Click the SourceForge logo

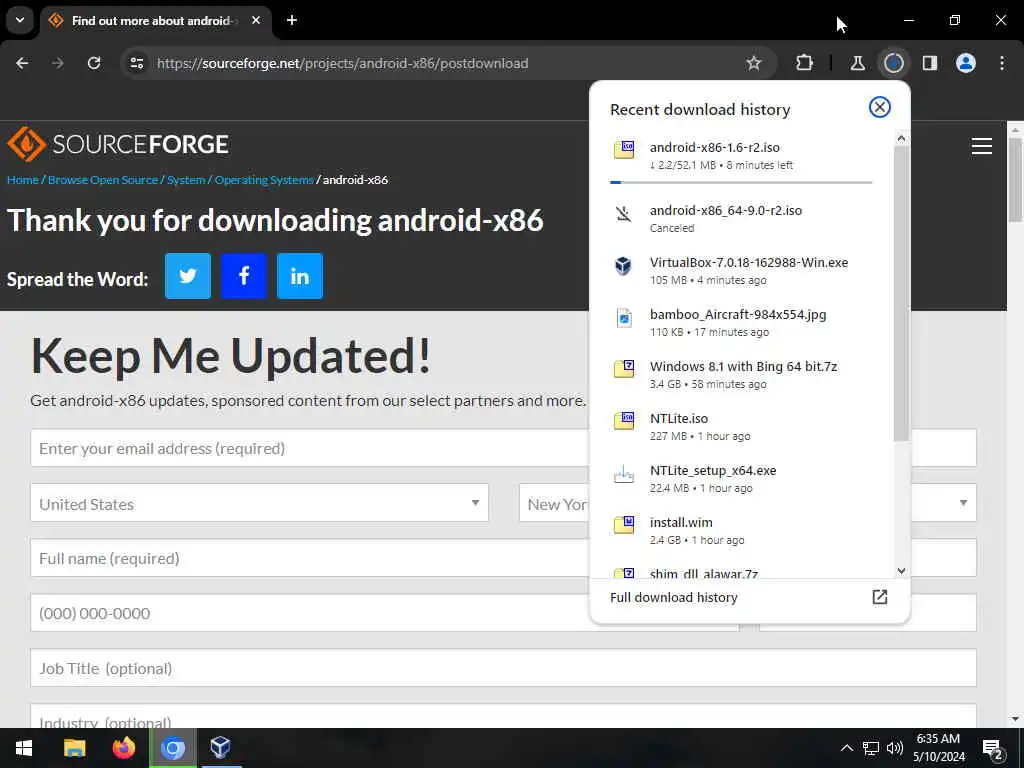118,144
